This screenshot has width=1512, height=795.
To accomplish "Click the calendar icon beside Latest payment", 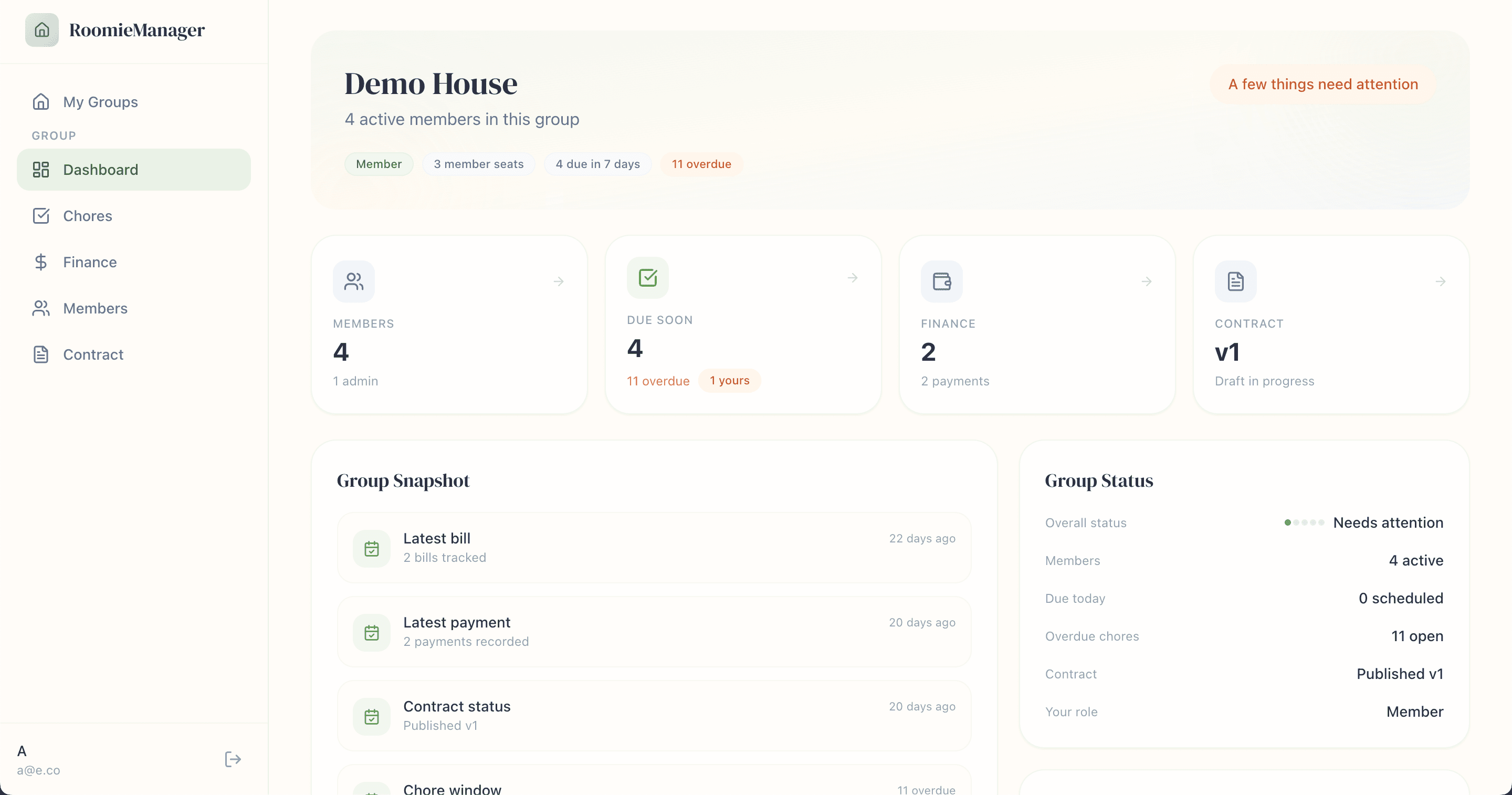I will tap(372, 633).
